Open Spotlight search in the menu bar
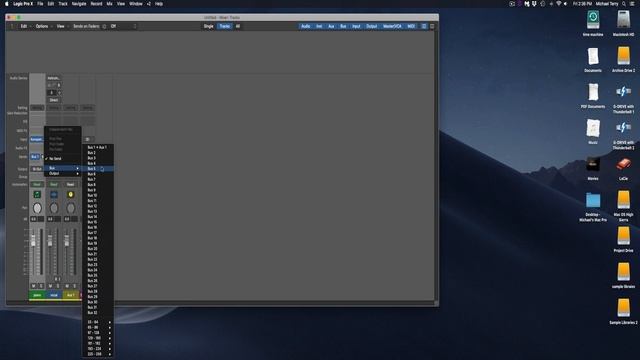This screenshot has height=360, width=640. 624,4
